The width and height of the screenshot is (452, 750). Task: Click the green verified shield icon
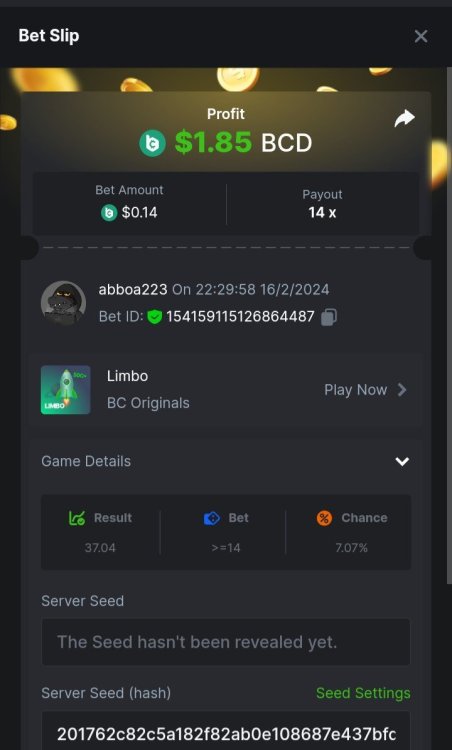[x=154, y=317]
